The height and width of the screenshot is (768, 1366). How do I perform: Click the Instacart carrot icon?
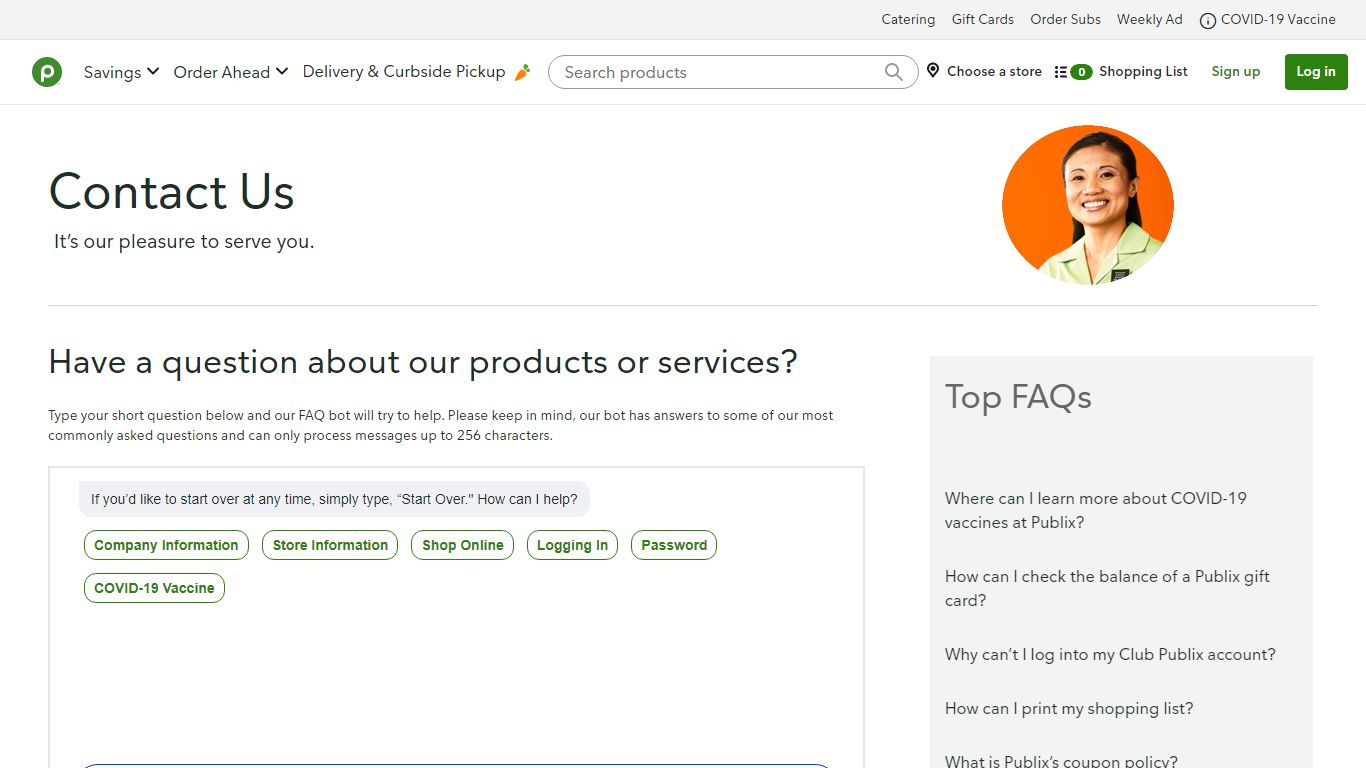point(522,72)
